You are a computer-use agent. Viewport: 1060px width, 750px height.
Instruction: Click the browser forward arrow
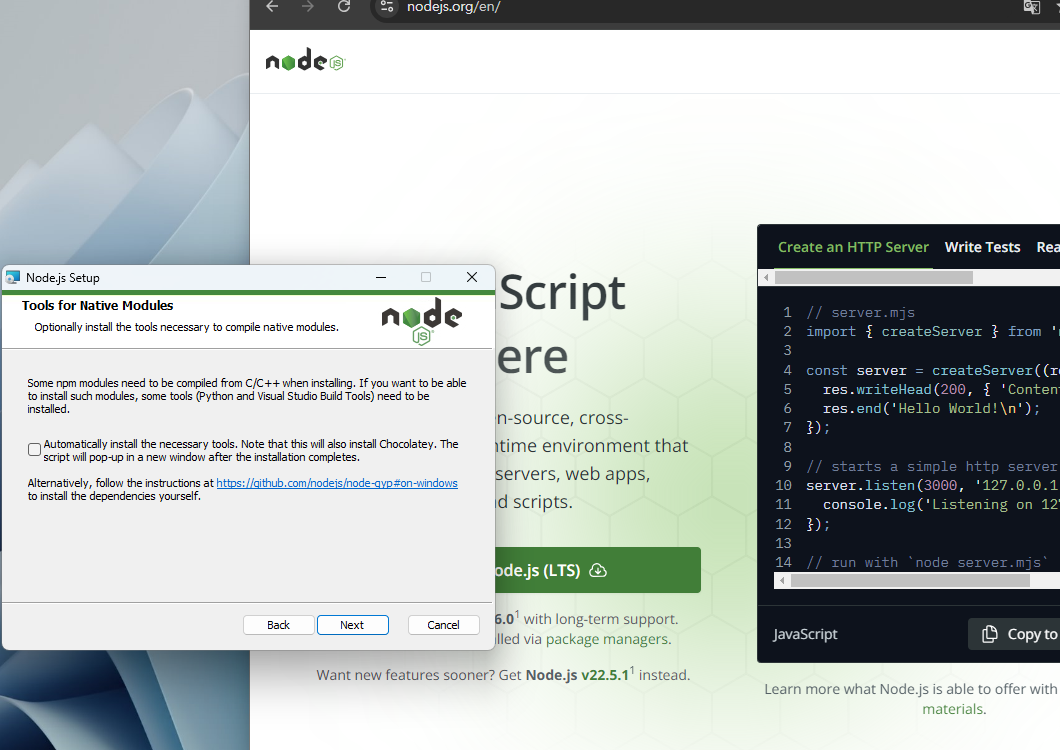(x=308, y=7)
